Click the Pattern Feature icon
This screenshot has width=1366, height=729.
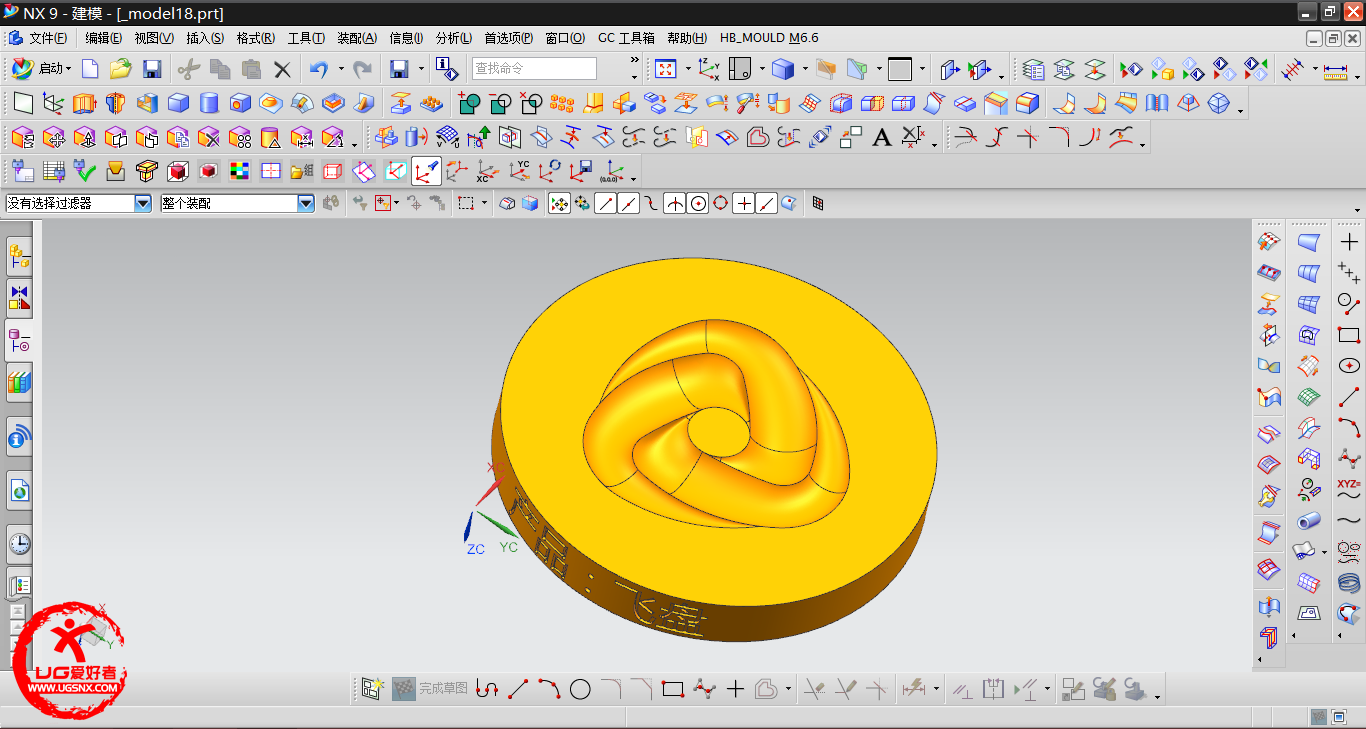pos(562,103)
